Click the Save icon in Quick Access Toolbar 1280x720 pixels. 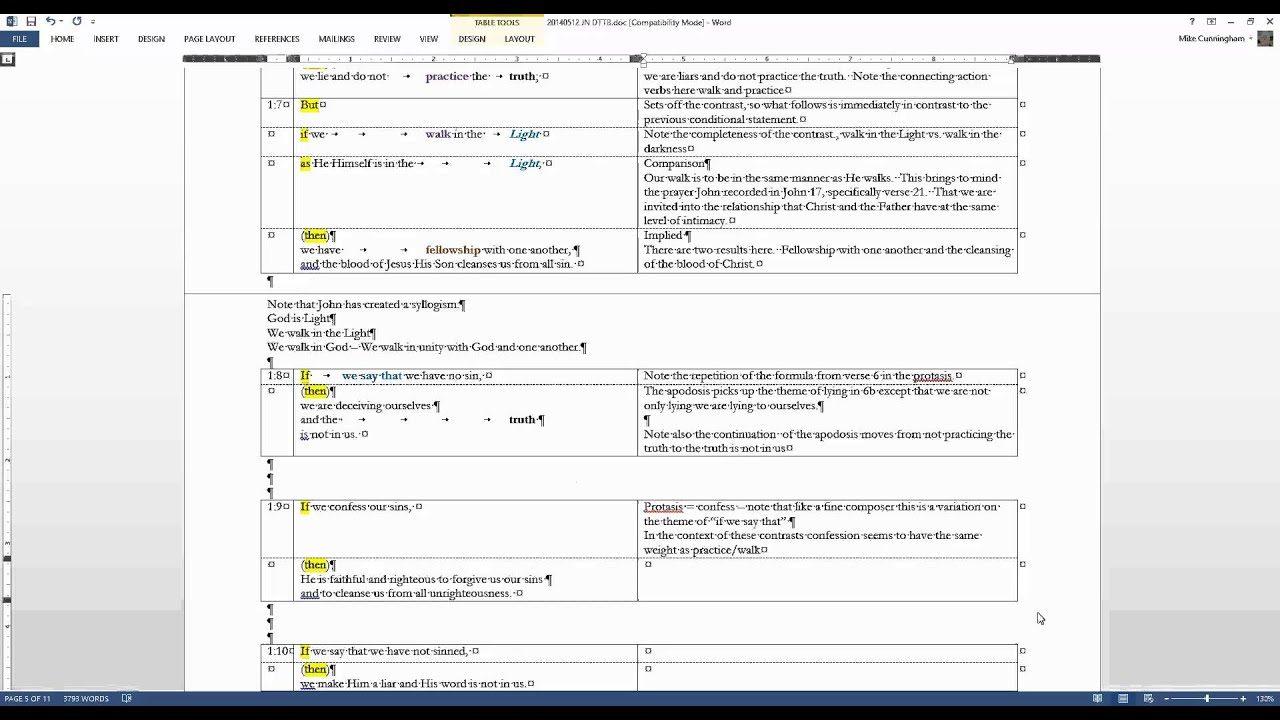click(31, 21)
